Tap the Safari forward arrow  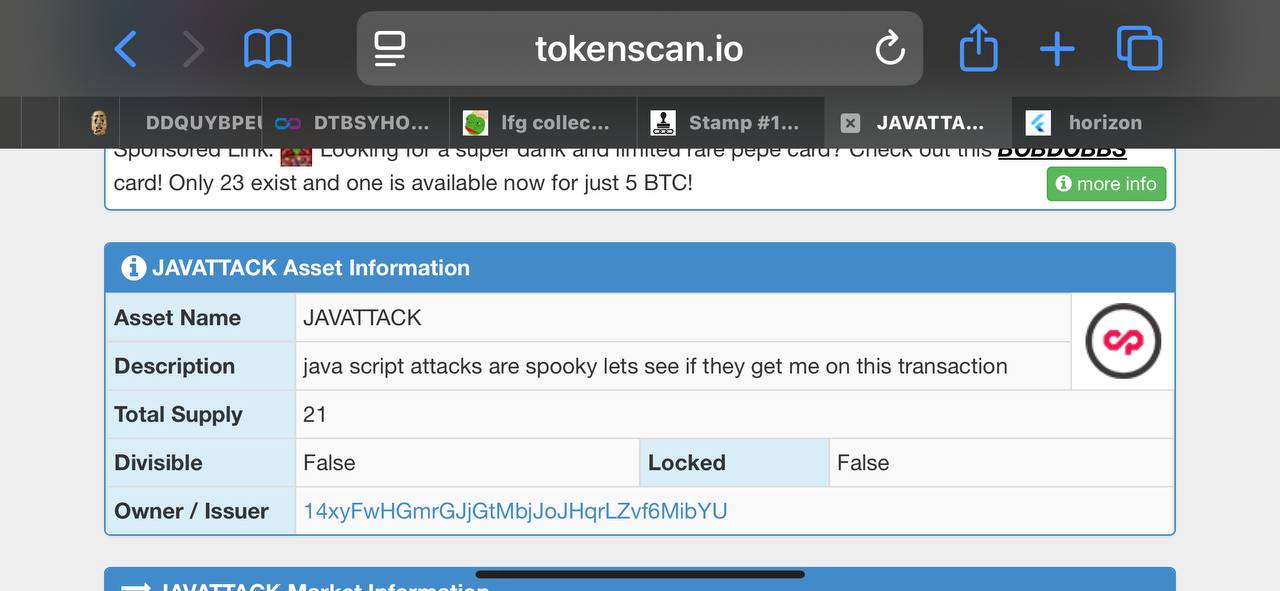click(x=193, y=48)
